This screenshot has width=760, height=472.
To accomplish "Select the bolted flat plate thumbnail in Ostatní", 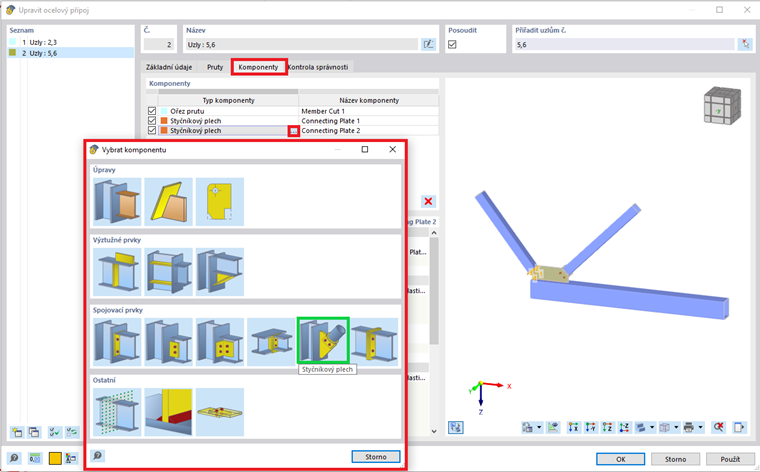I will point(220,412).
